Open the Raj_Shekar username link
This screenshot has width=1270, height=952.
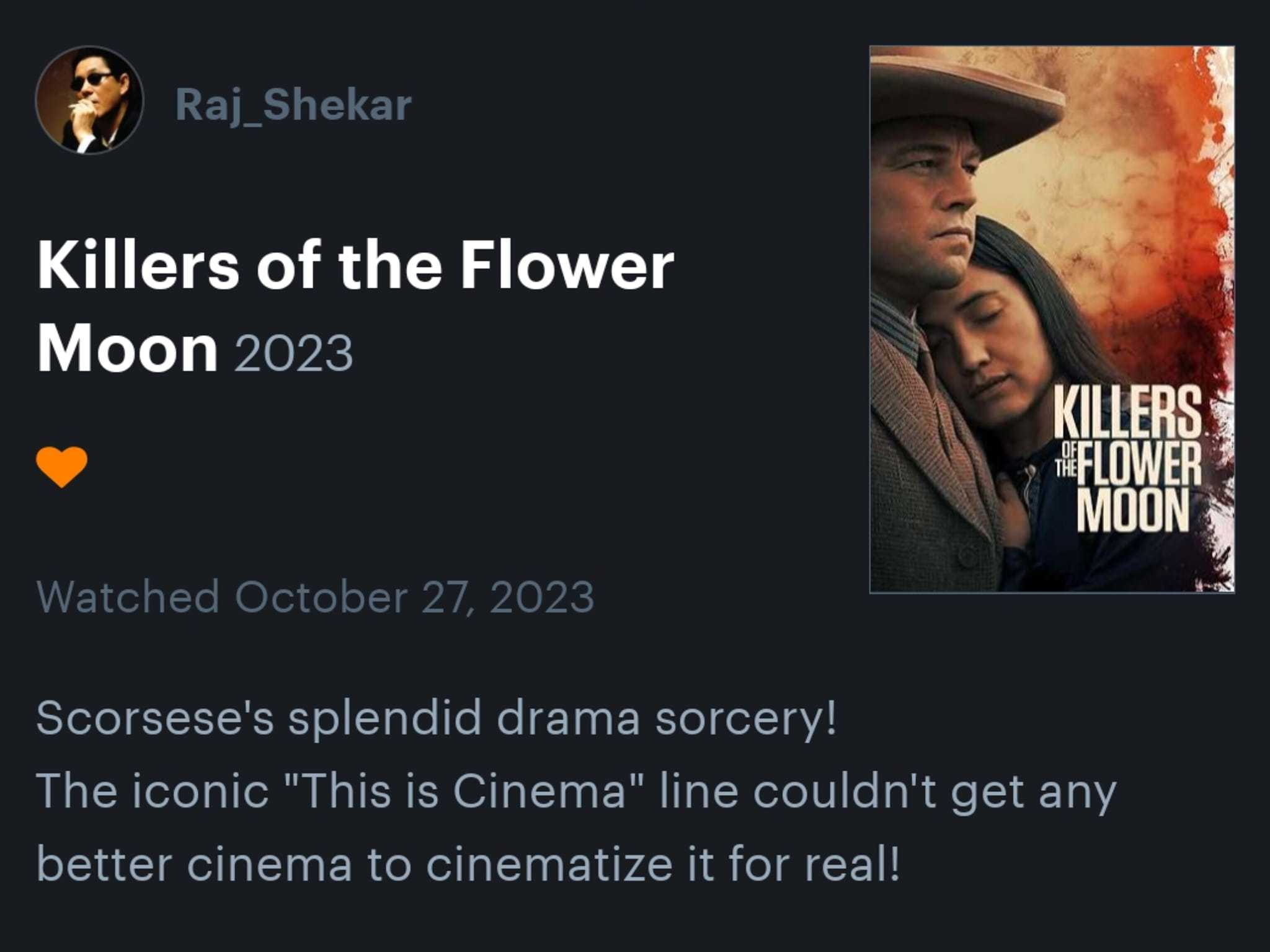coord(293,104)
